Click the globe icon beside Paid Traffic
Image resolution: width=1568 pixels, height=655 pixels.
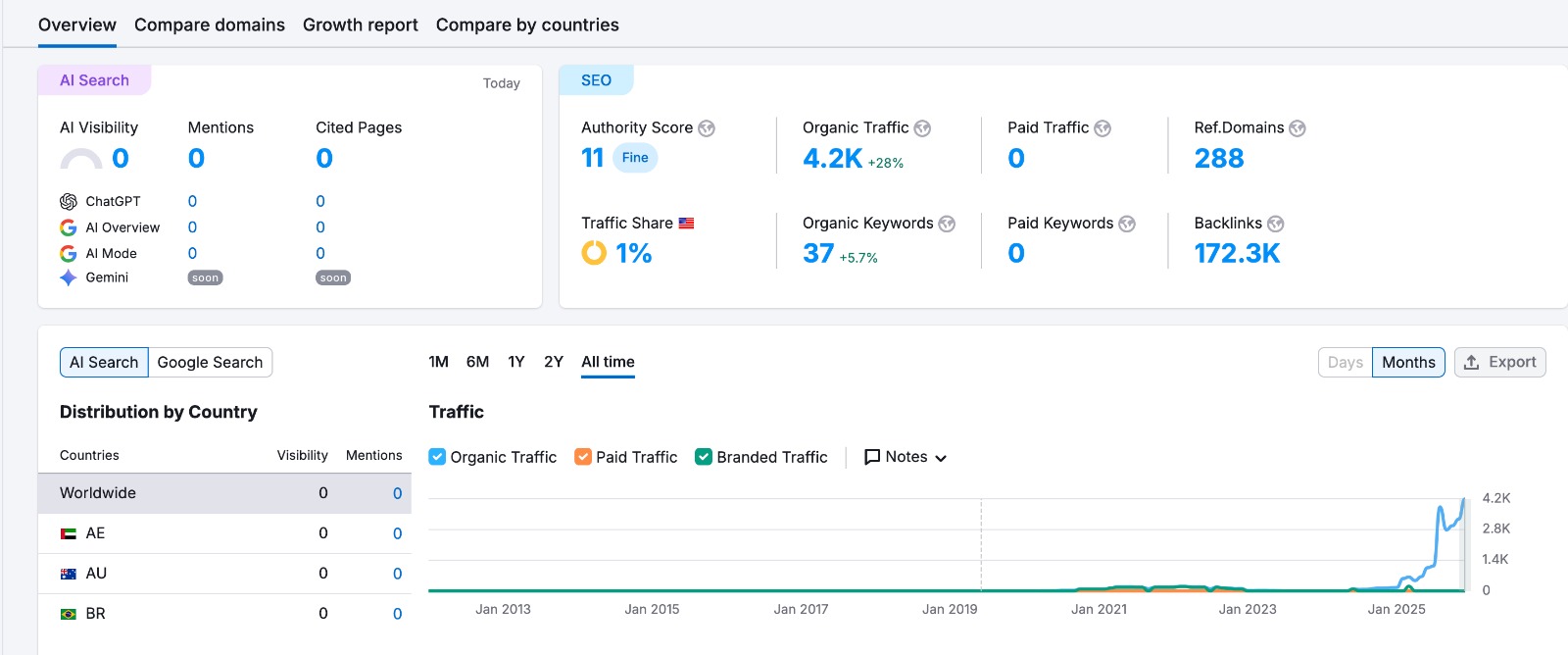1102,128
